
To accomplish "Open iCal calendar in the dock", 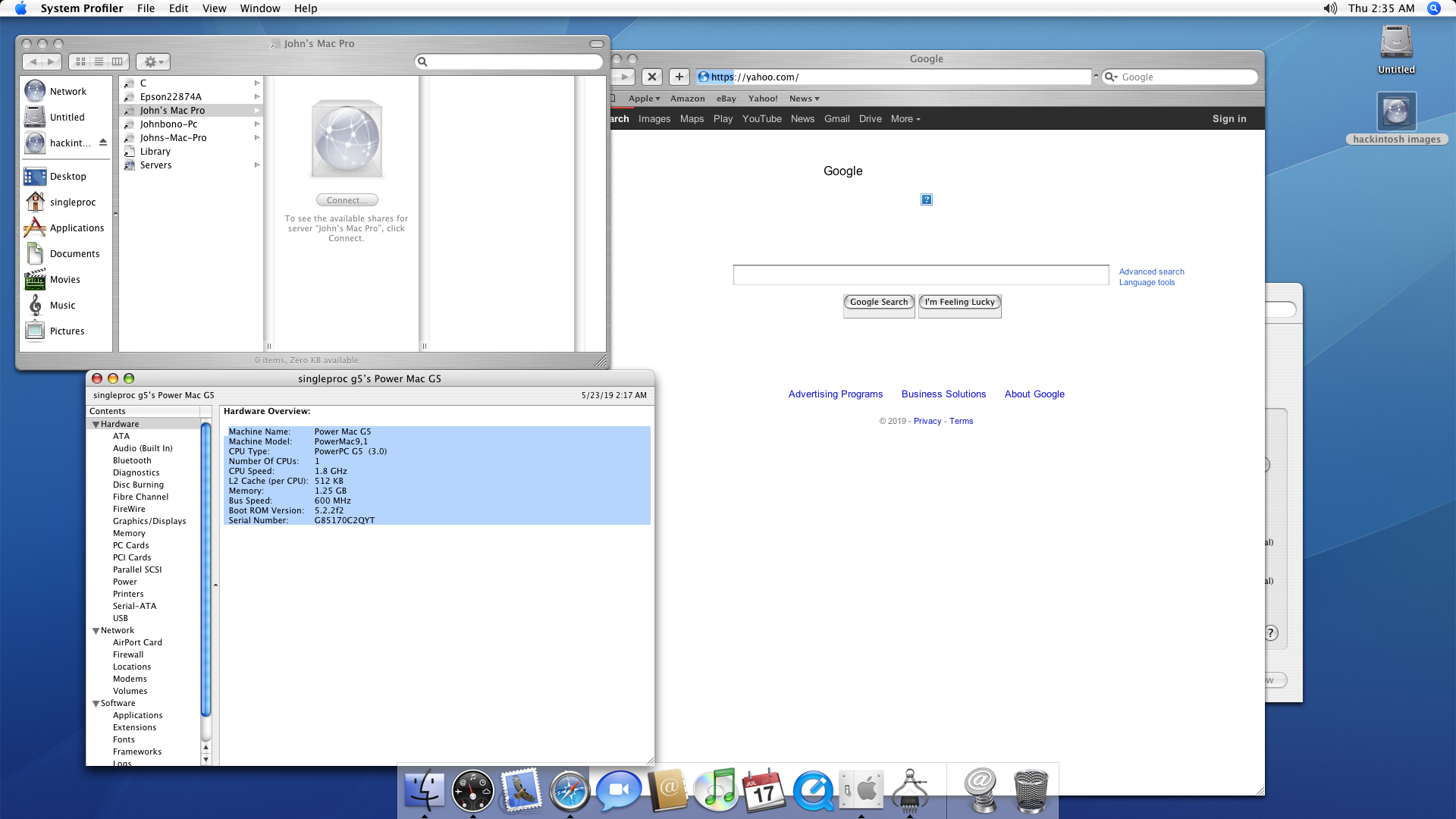I will 764,790.
